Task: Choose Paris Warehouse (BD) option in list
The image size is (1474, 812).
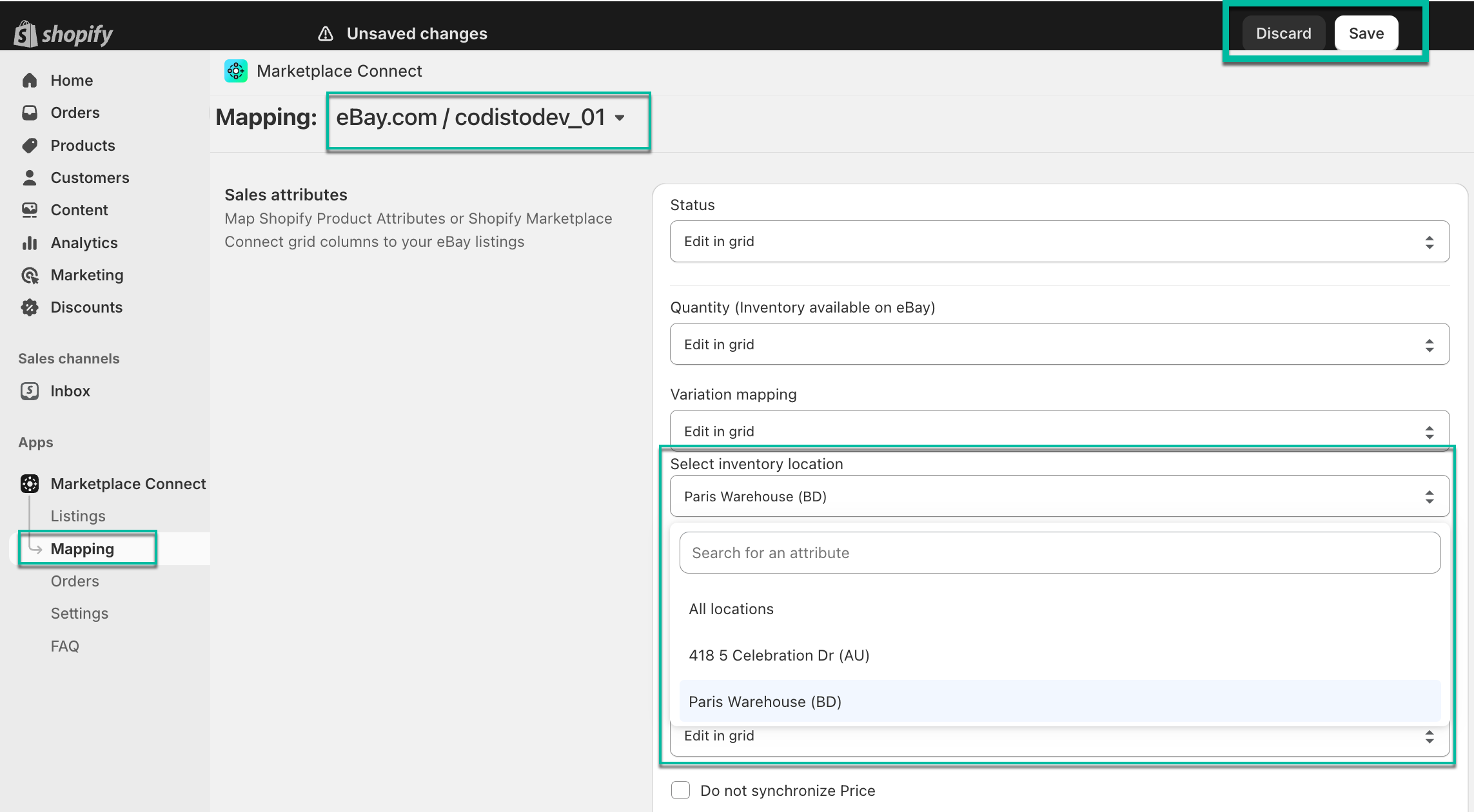Action: 1059,701
